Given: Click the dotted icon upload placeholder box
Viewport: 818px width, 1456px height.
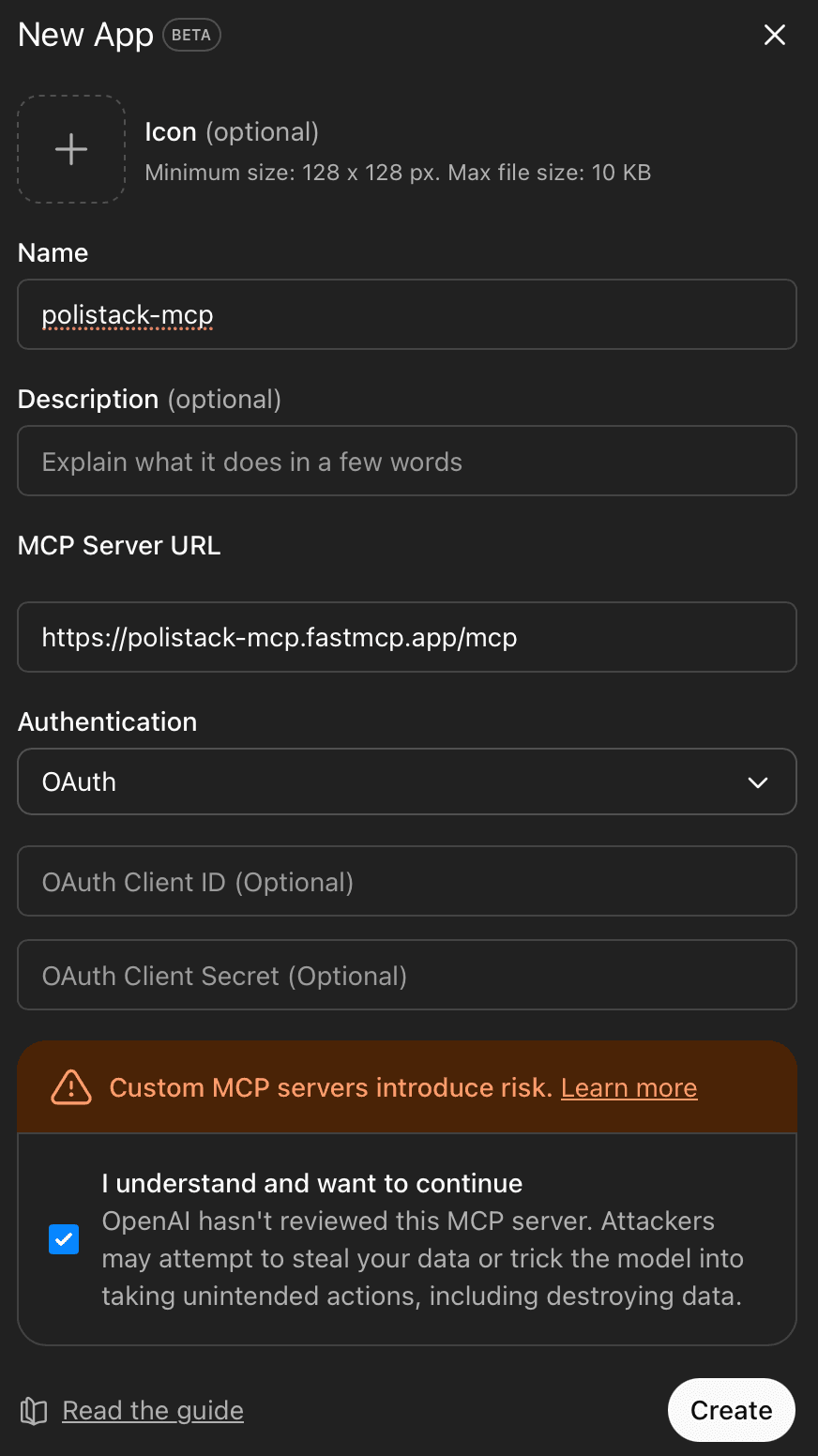Looking at the screenshot, I should pyautogui.click(x=70, y=149).
